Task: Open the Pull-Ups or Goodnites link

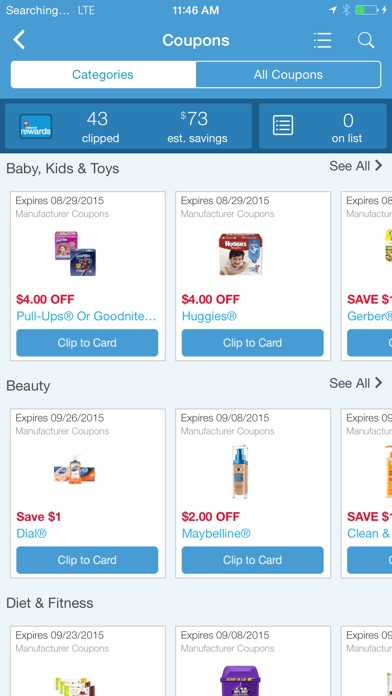Action: (x=86, y=316)
